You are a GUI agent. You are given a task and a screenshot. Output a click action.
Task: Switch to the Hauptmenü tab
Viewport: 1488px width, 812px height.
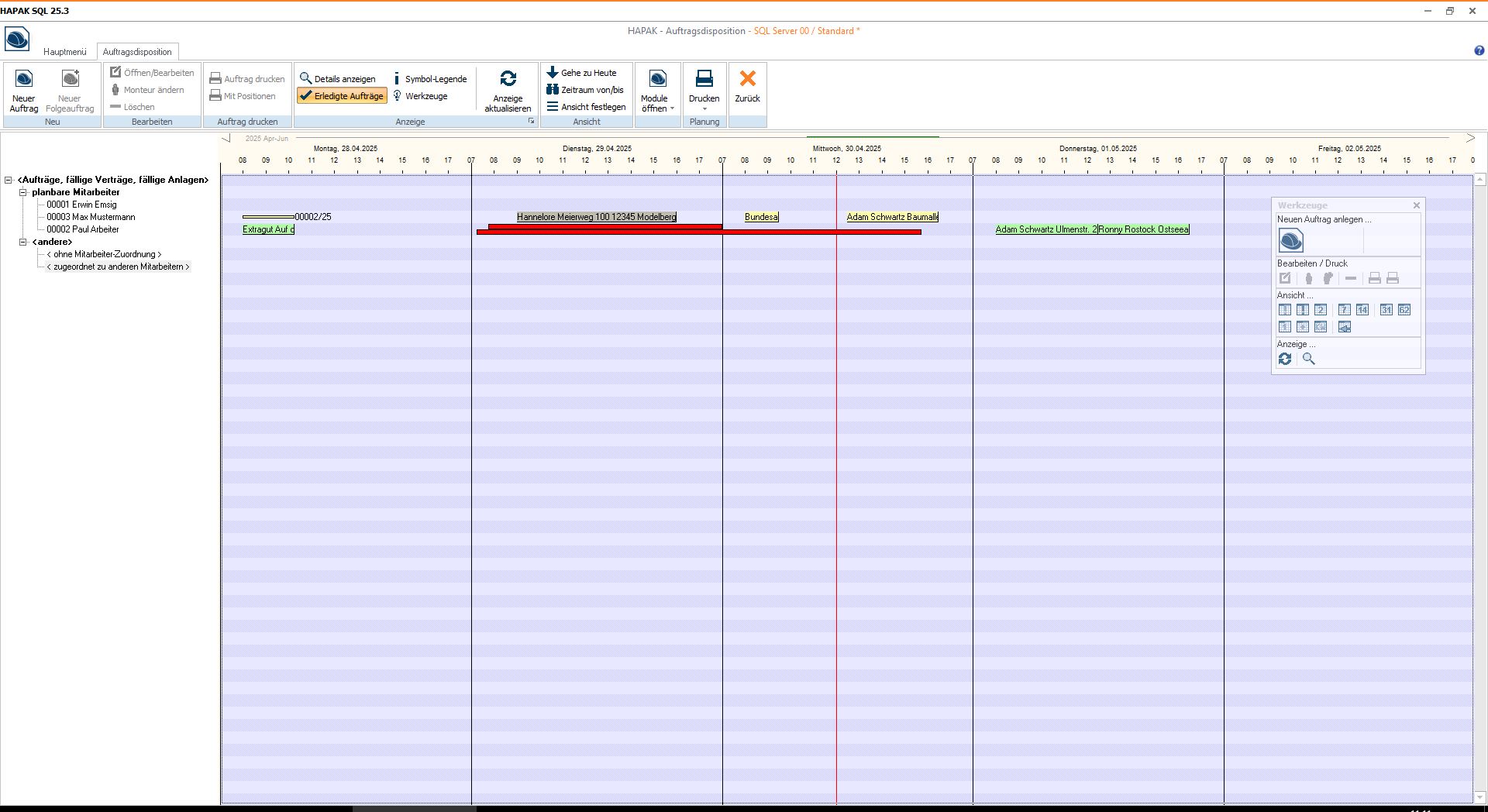pyautogui.click(x=65, y=52)
